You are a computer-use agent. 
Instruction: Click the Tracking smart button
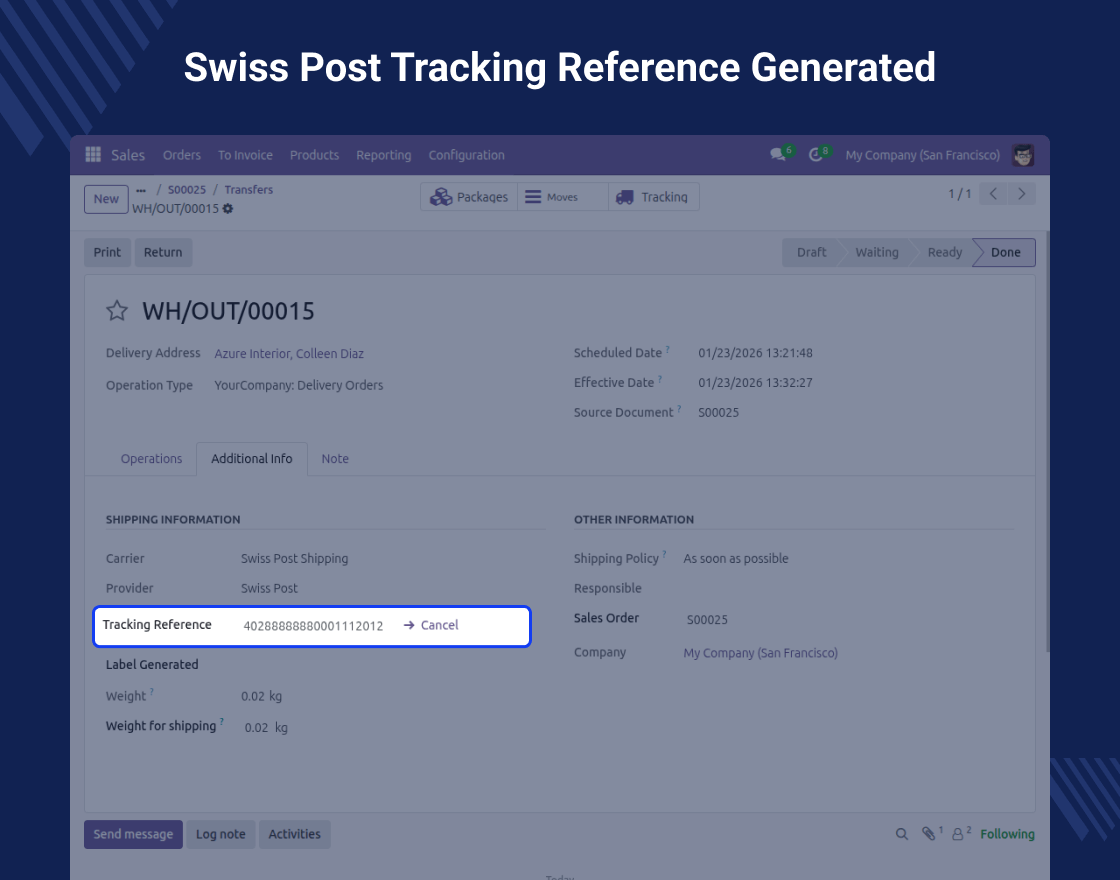(653, 197)
